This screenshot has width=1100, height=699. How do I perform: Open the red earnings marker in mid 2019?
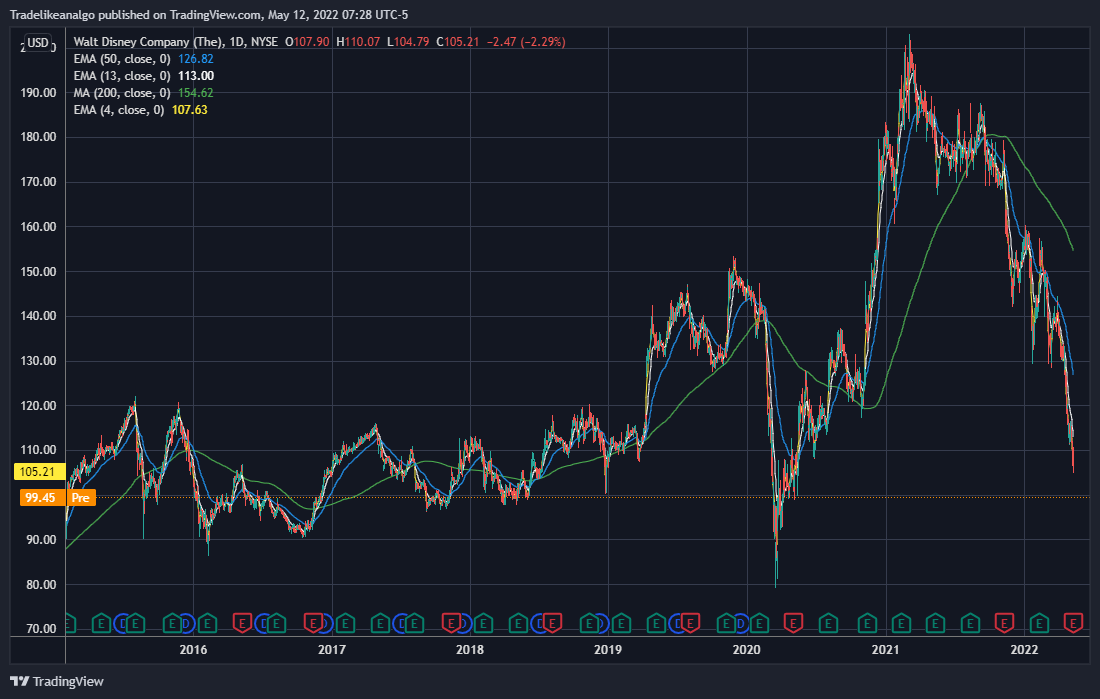[690, 623]
